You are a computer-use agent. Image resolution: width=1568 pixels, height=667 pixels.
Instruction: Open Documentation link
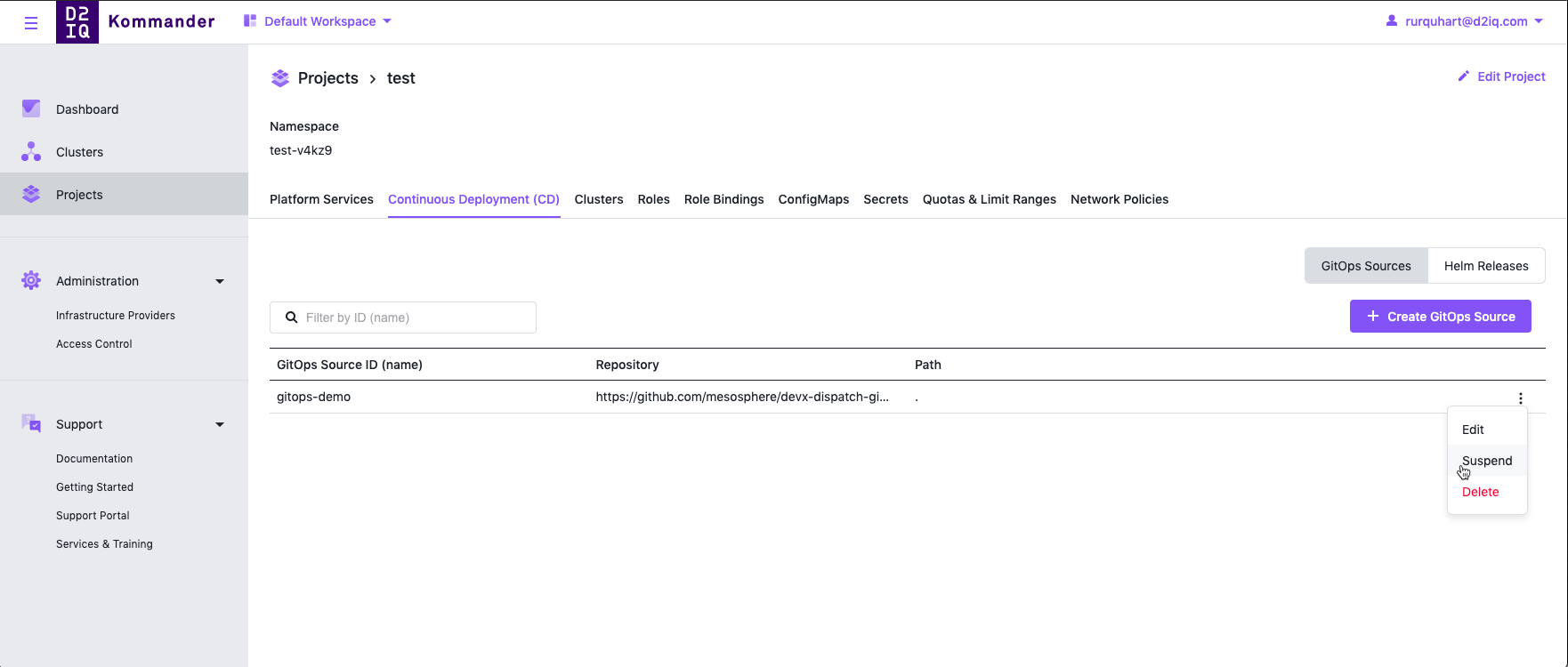[x=94, y=459]
